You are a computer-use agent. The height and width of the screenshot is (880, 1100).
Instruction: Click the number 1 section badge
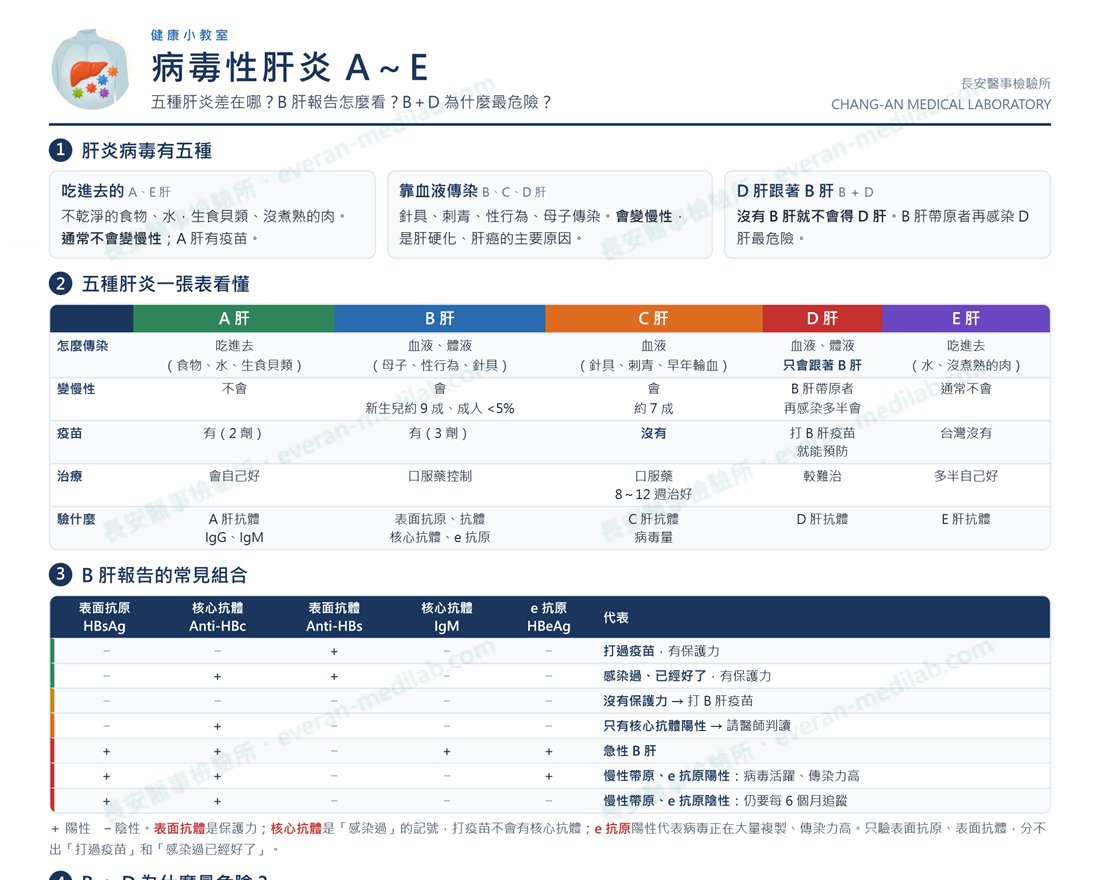pos(60,149)
